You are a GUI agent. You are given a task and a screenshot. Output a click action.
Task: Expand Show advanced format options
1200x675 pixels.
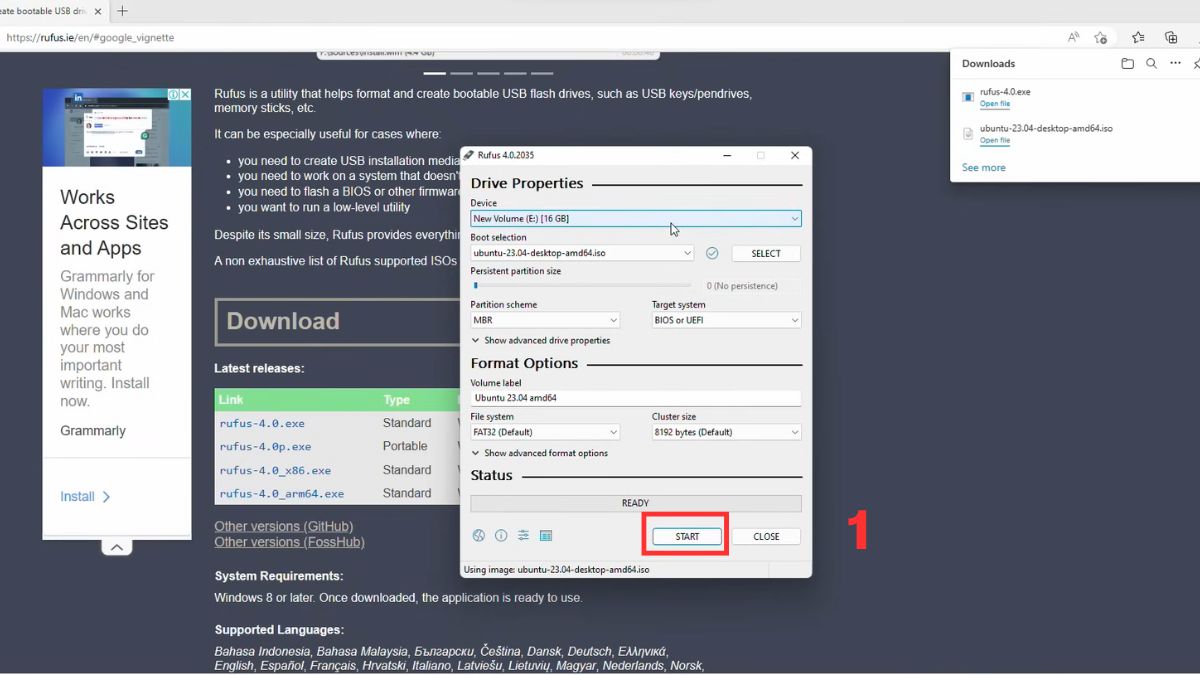(540, 453)
